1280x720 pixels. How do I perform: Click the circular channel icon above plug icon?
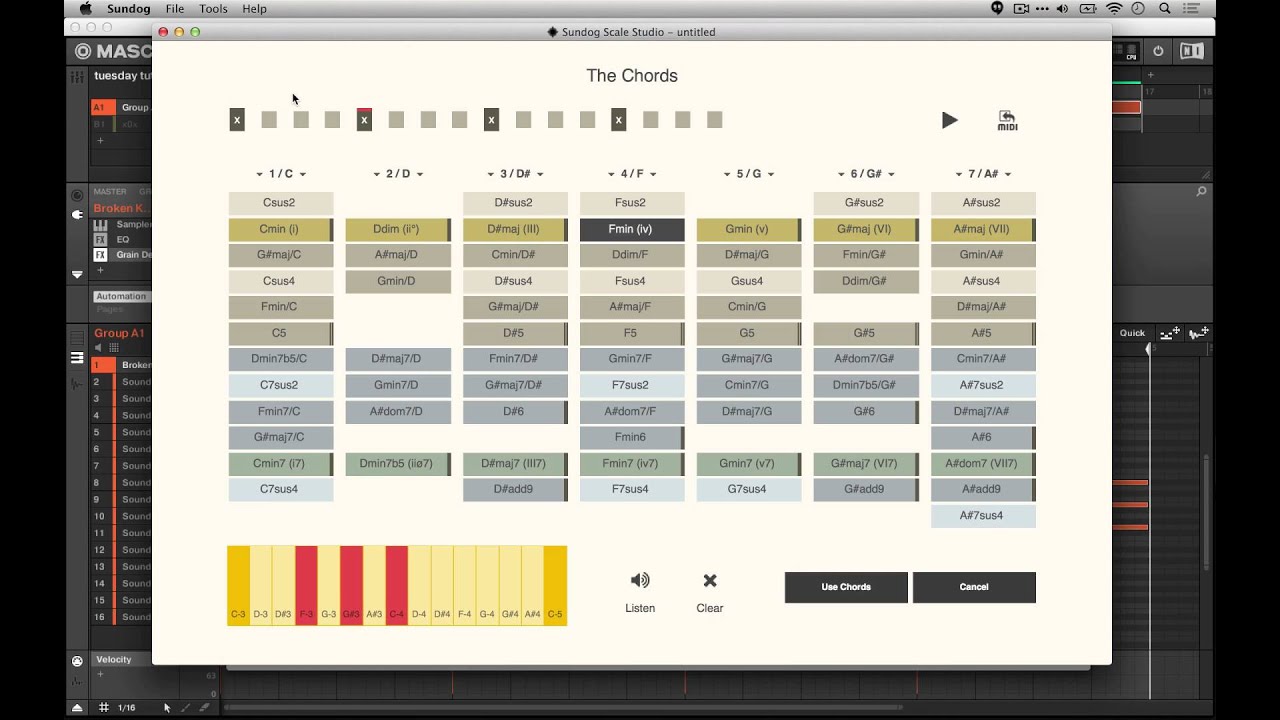(77, 194)
